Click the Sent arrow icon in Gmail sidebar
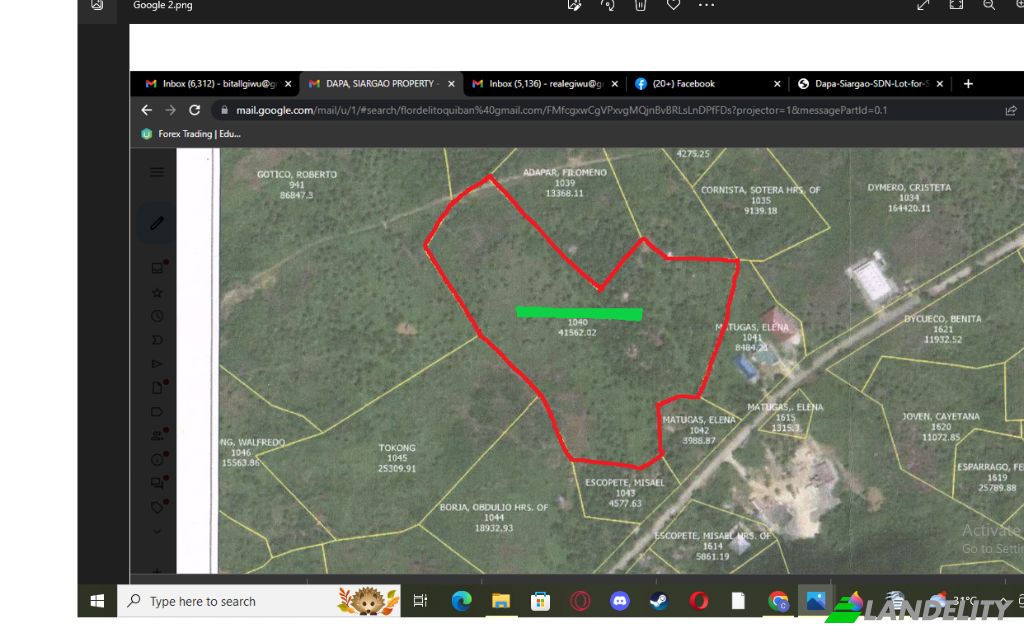This screenshot has height=633, width=1024. [x=157, y=364]
